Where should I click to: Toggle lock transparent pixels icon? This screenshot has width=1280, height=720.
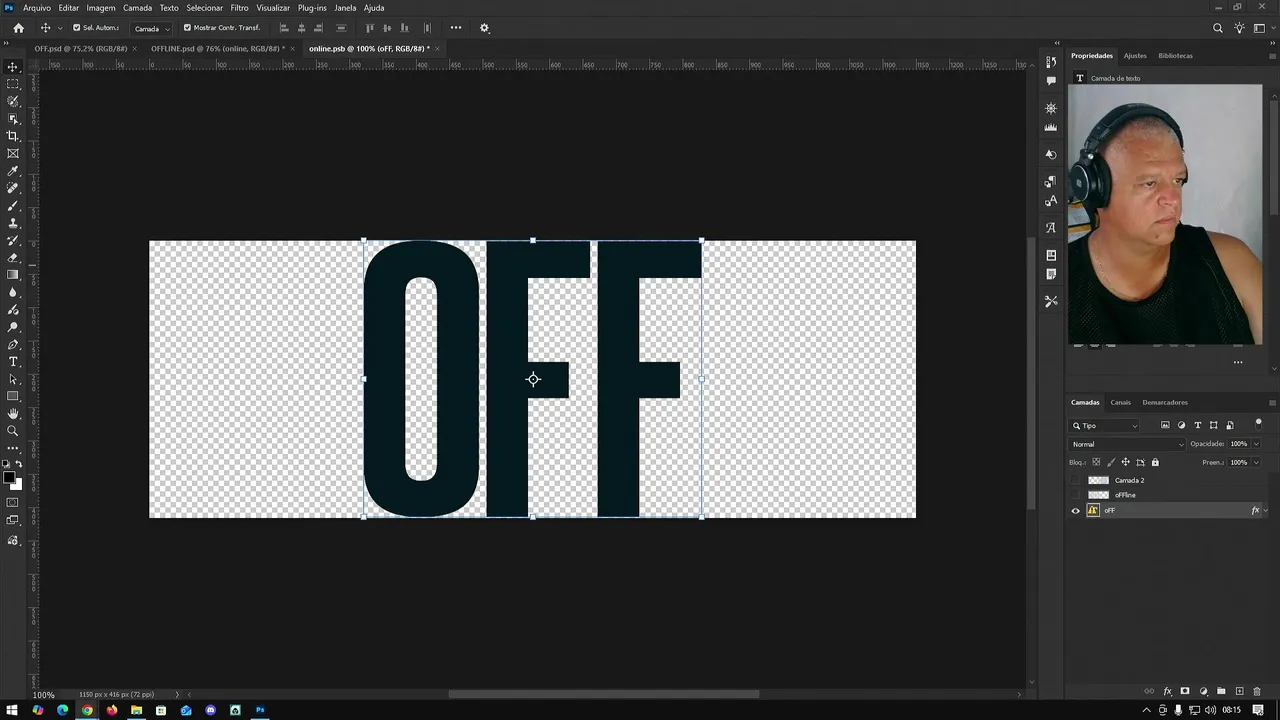1096,462
